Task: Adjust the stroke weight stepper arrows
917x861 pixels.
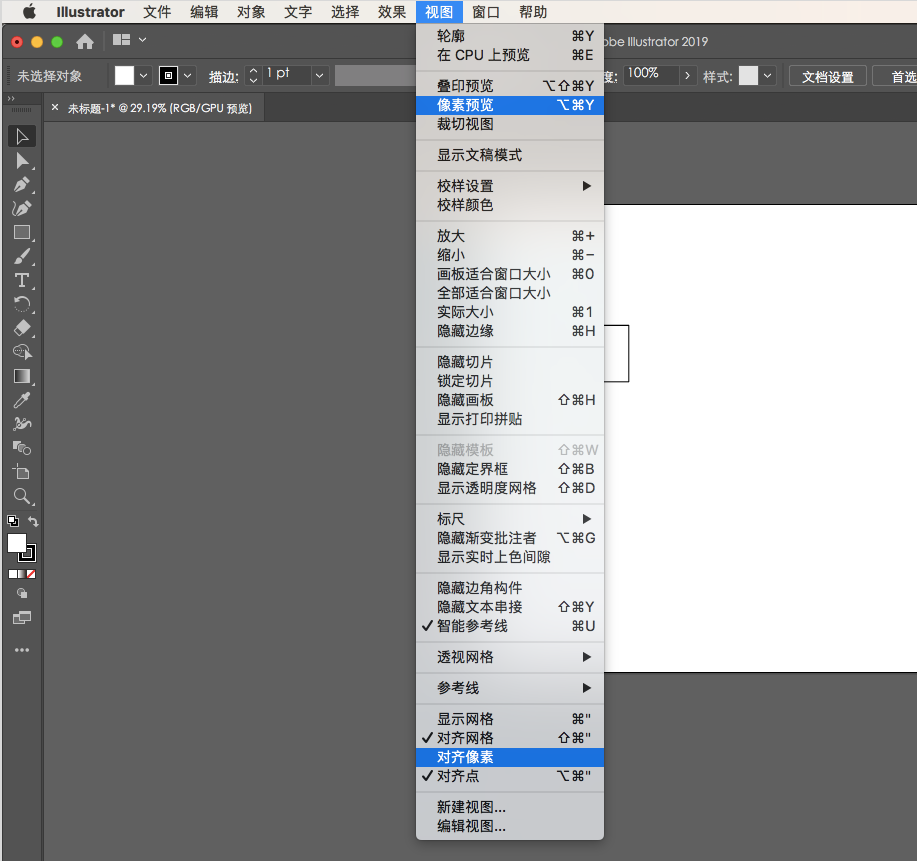Action: [253, 75]
